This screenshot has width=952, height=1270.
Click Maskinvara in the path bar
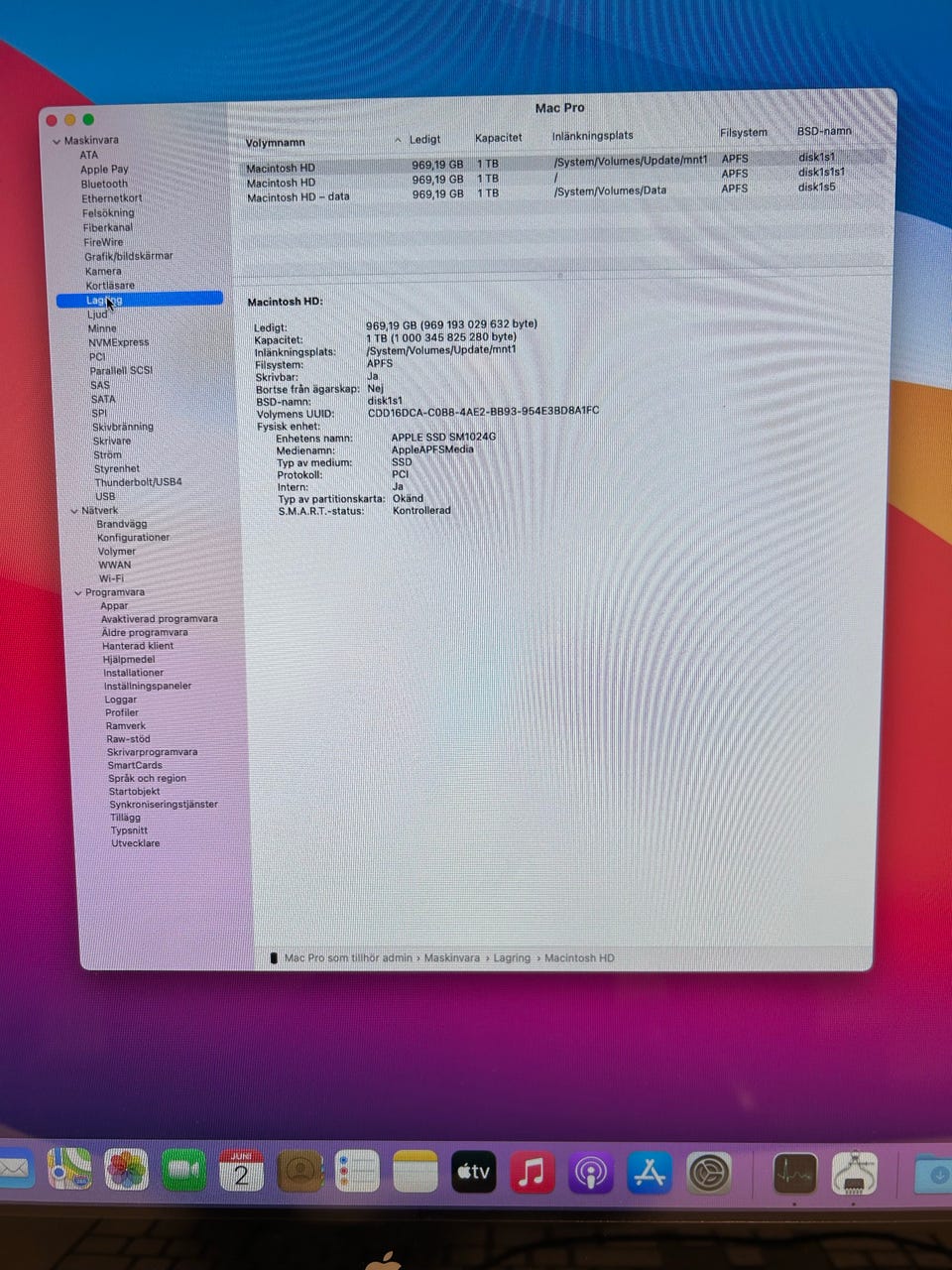[452, 958]
